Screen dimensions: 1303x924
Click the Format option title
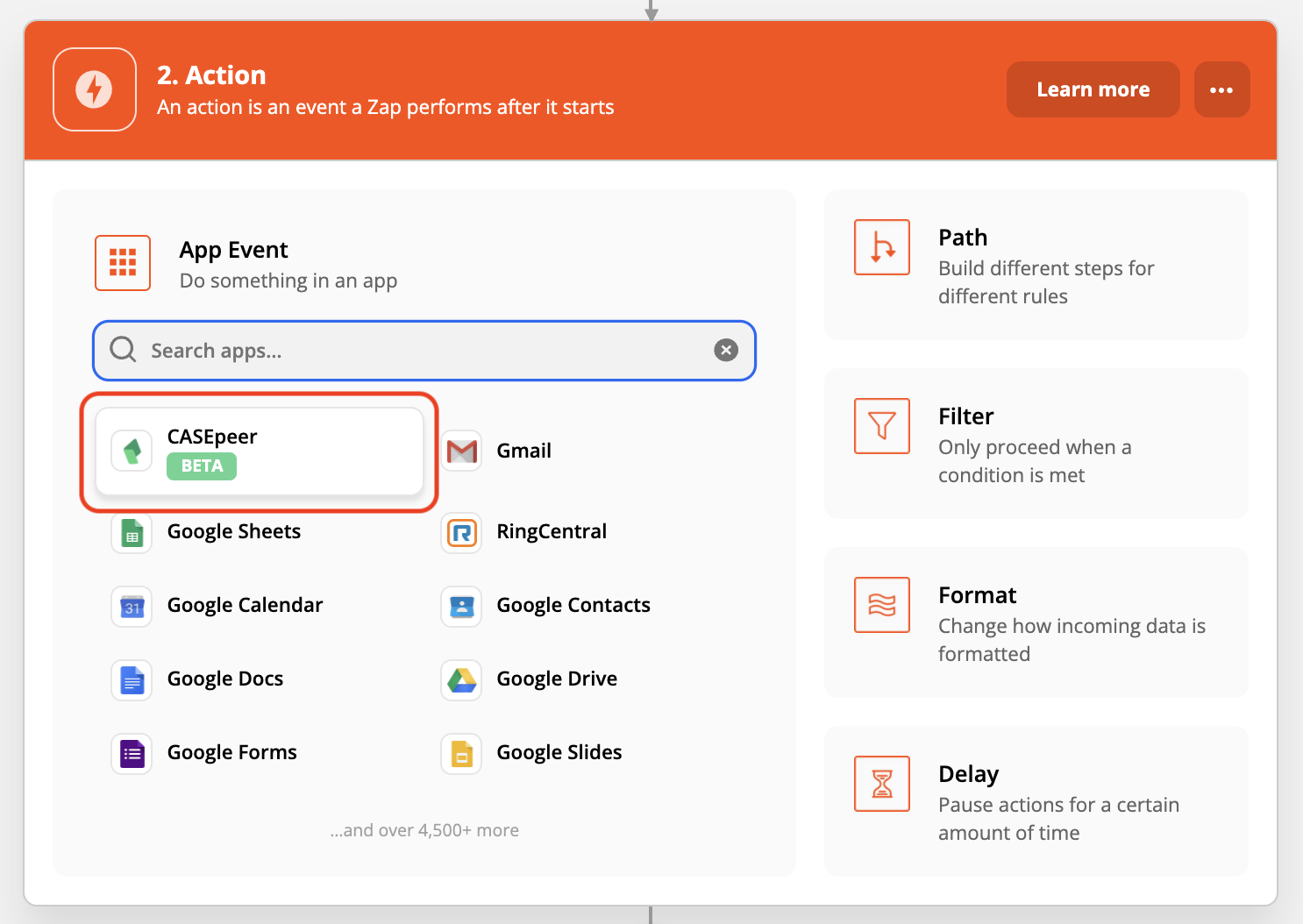coord(978,595)
